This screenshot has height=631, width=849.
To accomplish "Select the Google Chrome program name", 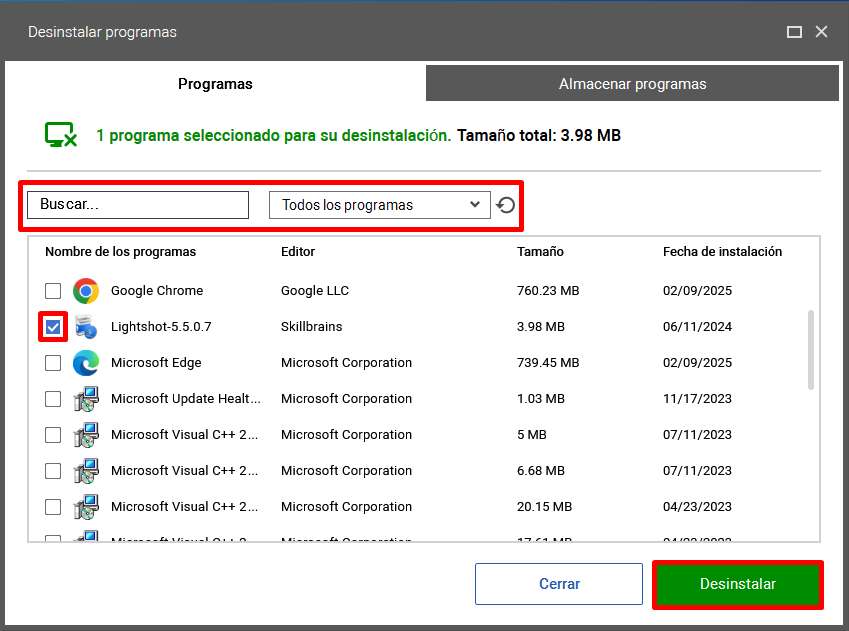I will point(157,291).
